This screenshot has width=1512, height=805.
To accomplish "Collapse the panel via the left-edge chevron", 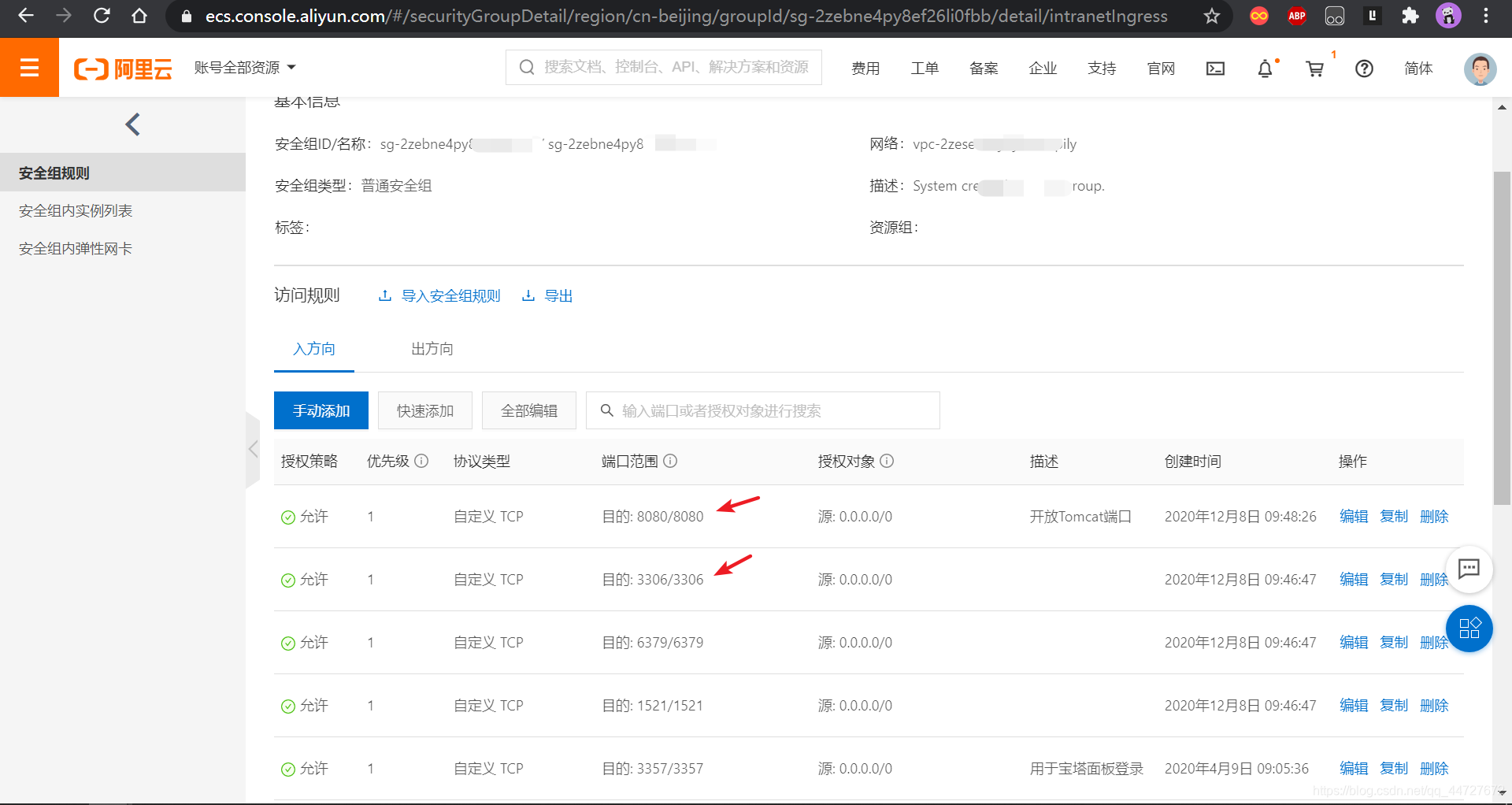I will pyautogui.click(x=253, y=449).
